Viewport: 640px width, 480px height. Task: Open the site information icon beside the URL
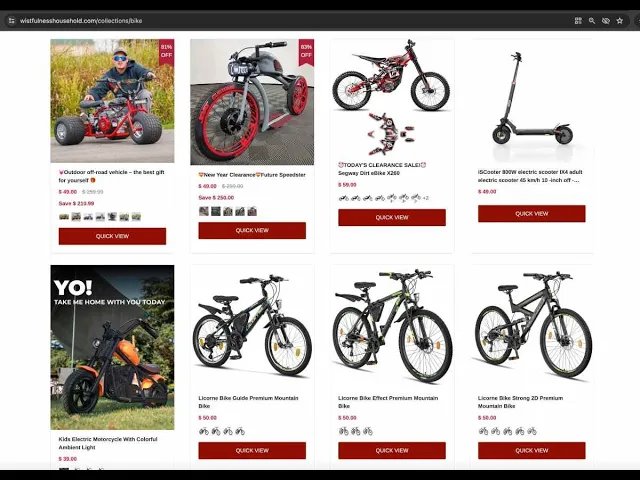11,20
